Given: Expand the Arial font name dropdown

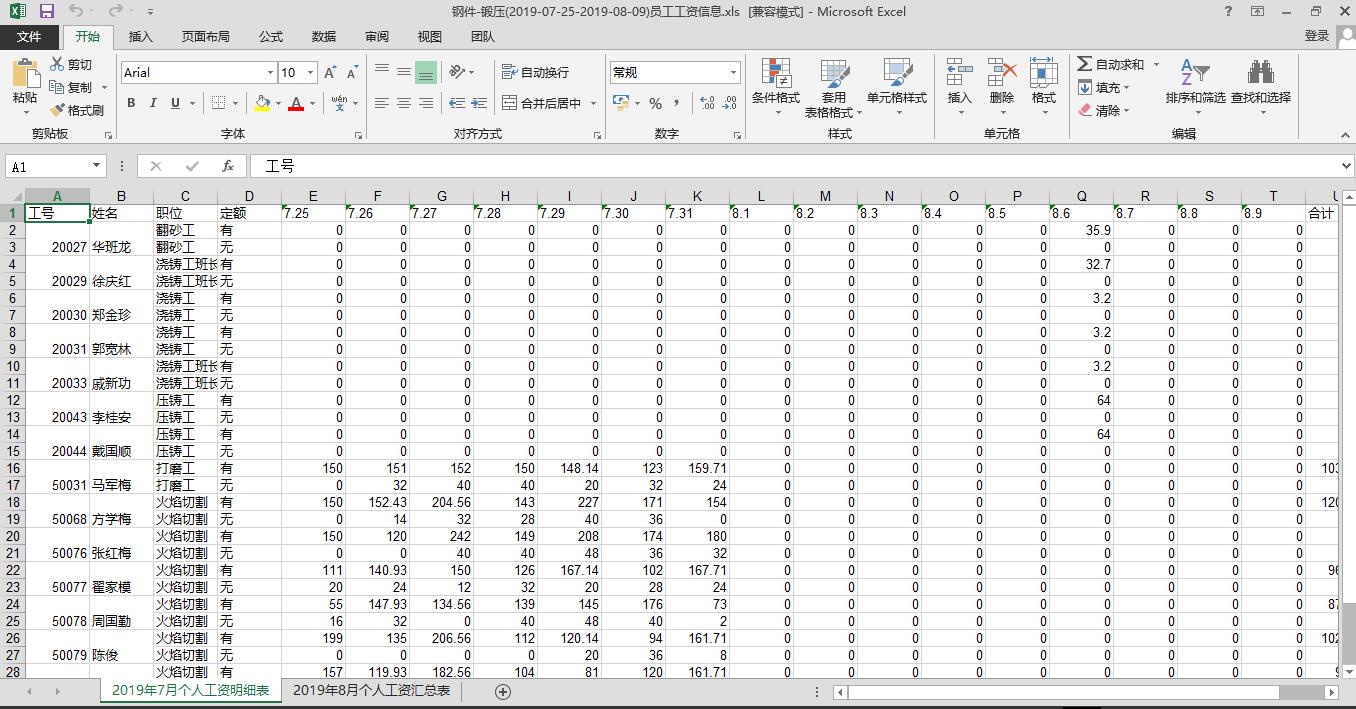Looking at the screenshot, I should [x=270, y=73].
